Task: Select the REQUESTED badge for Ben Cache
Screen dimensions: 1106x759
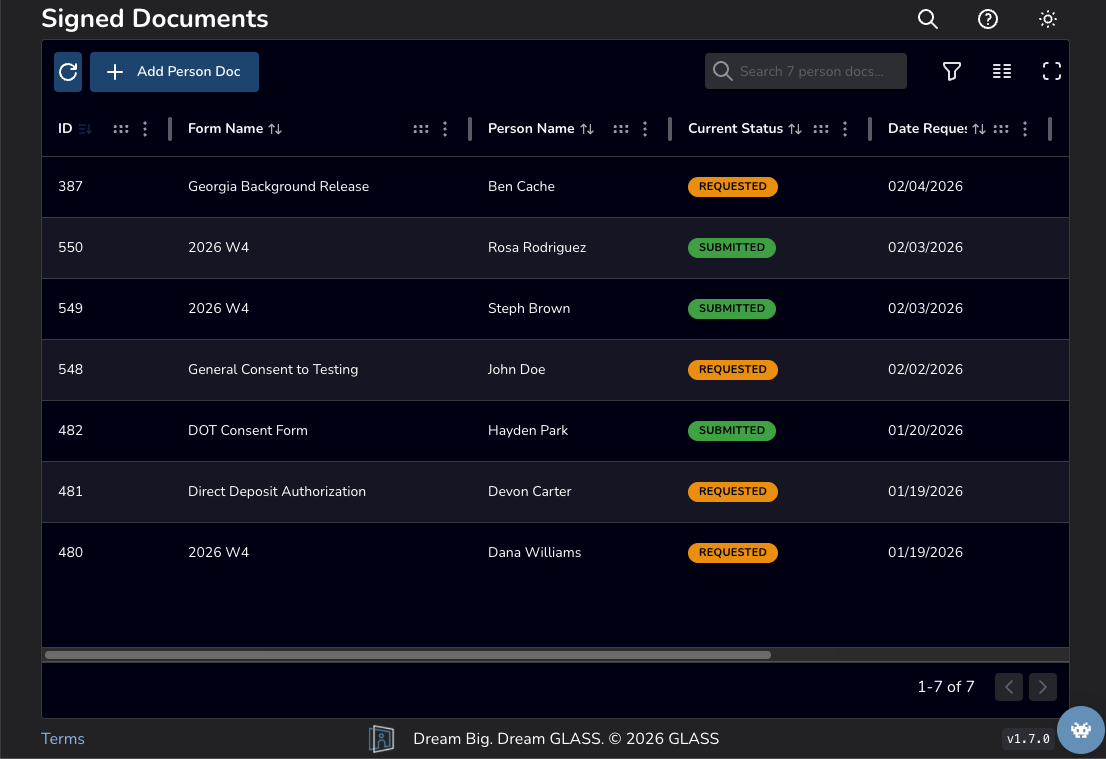Action: point(733,186)
